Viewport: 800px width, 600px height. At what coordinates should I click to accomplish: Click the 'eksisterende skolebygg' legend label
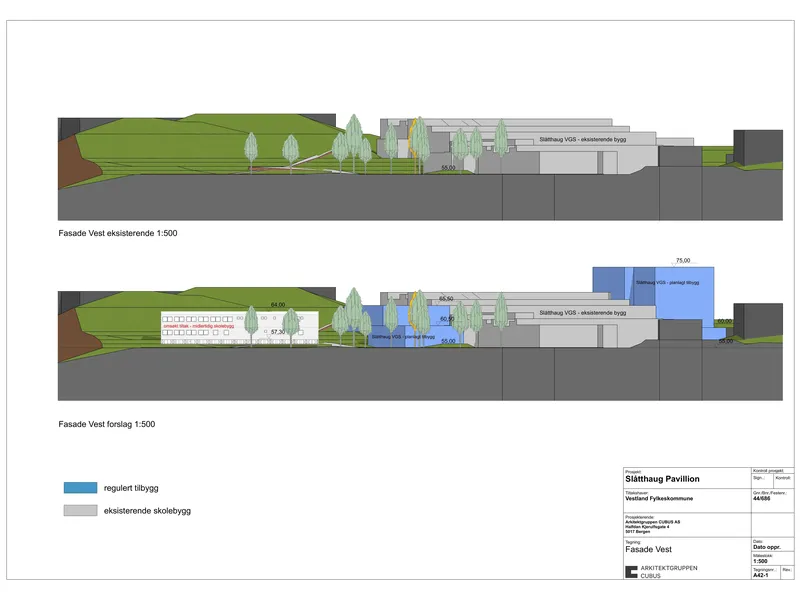click(x=147, y=511)
